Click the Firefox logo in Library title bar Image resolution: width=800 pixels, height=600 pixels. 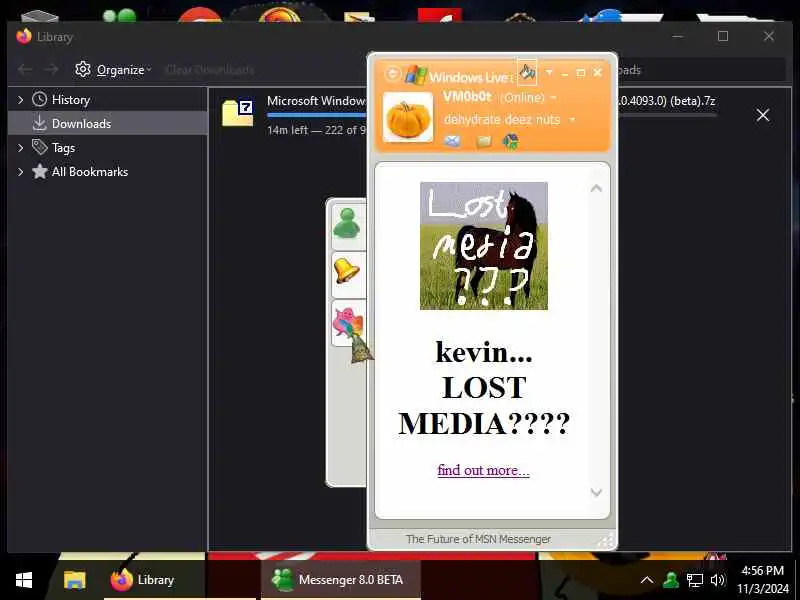tap(23, 36)
